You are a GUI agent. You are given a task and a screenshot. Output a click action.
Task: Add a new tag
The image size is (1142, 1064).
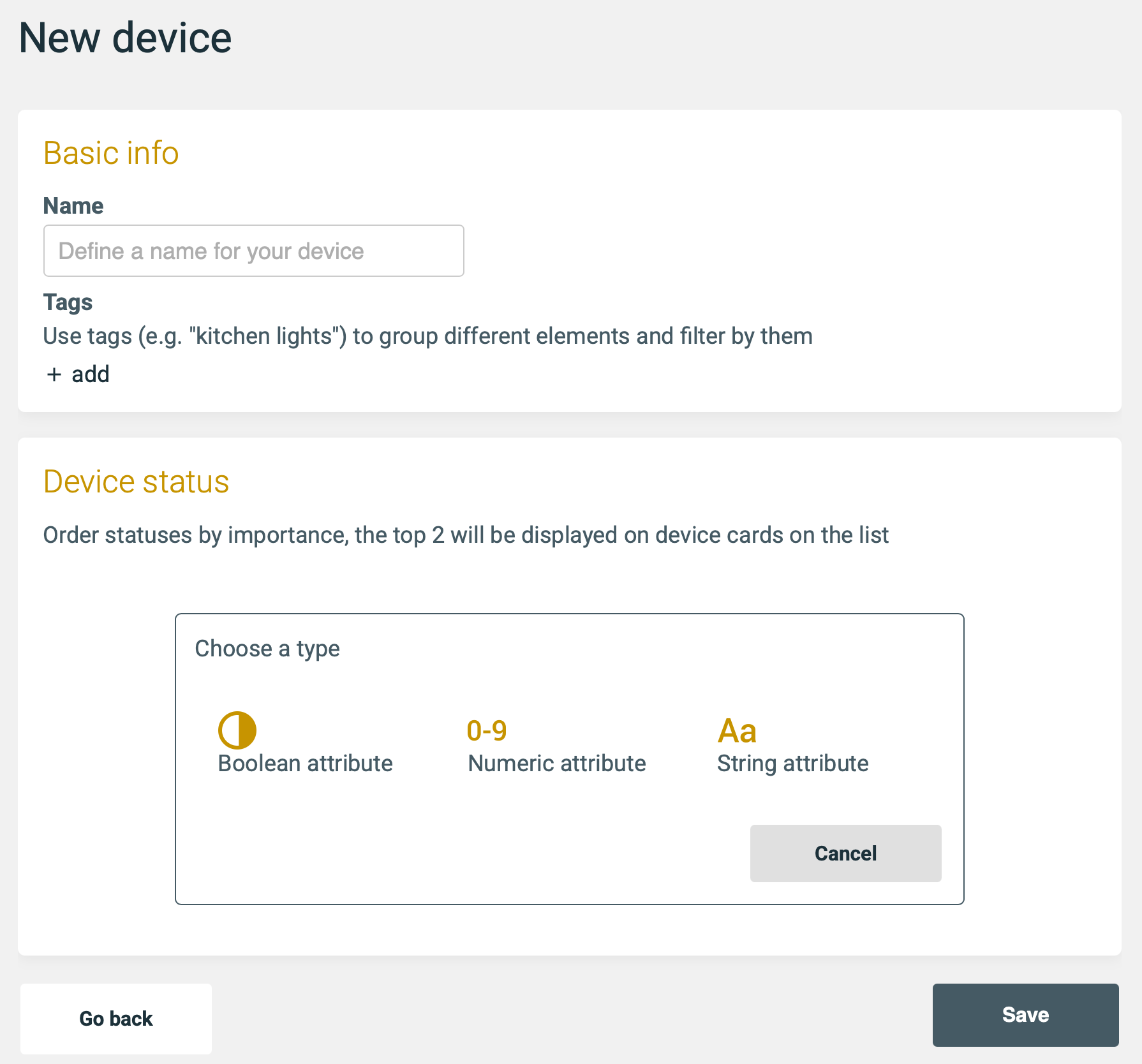pos(78,374)
